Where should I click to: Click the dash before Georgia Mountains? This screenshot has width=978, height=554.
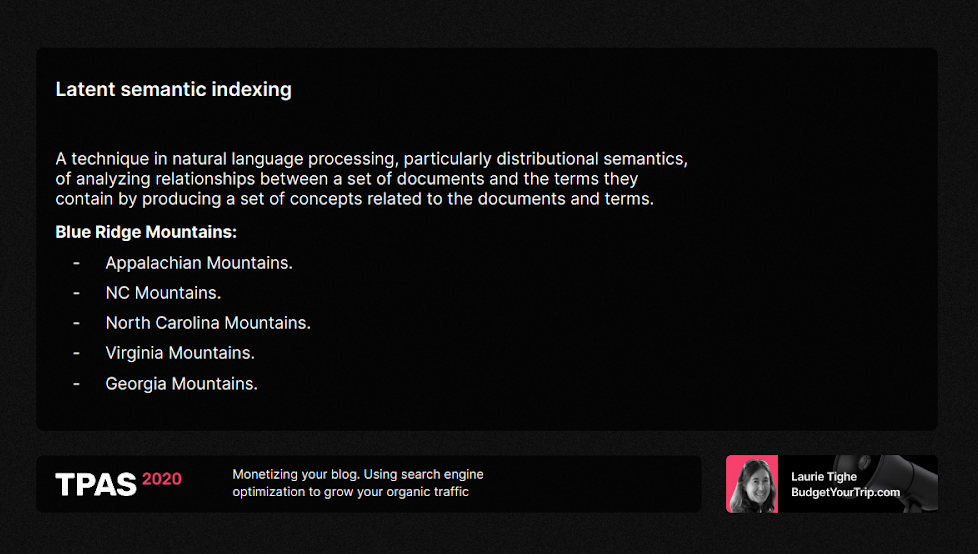click(x=76, y=384)
